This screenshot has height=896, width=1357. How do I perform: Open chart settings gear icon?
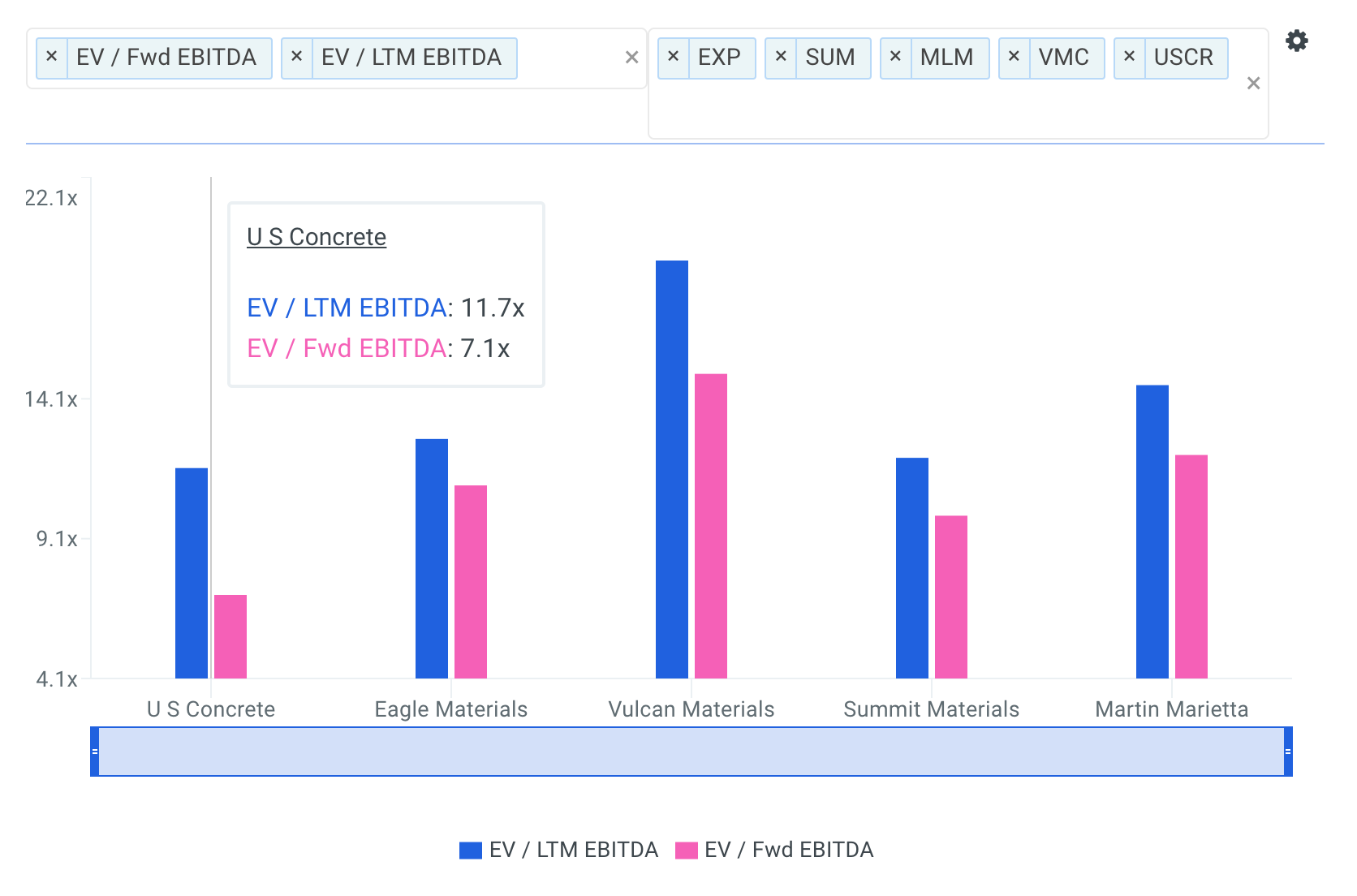(x=1297, y=41)
